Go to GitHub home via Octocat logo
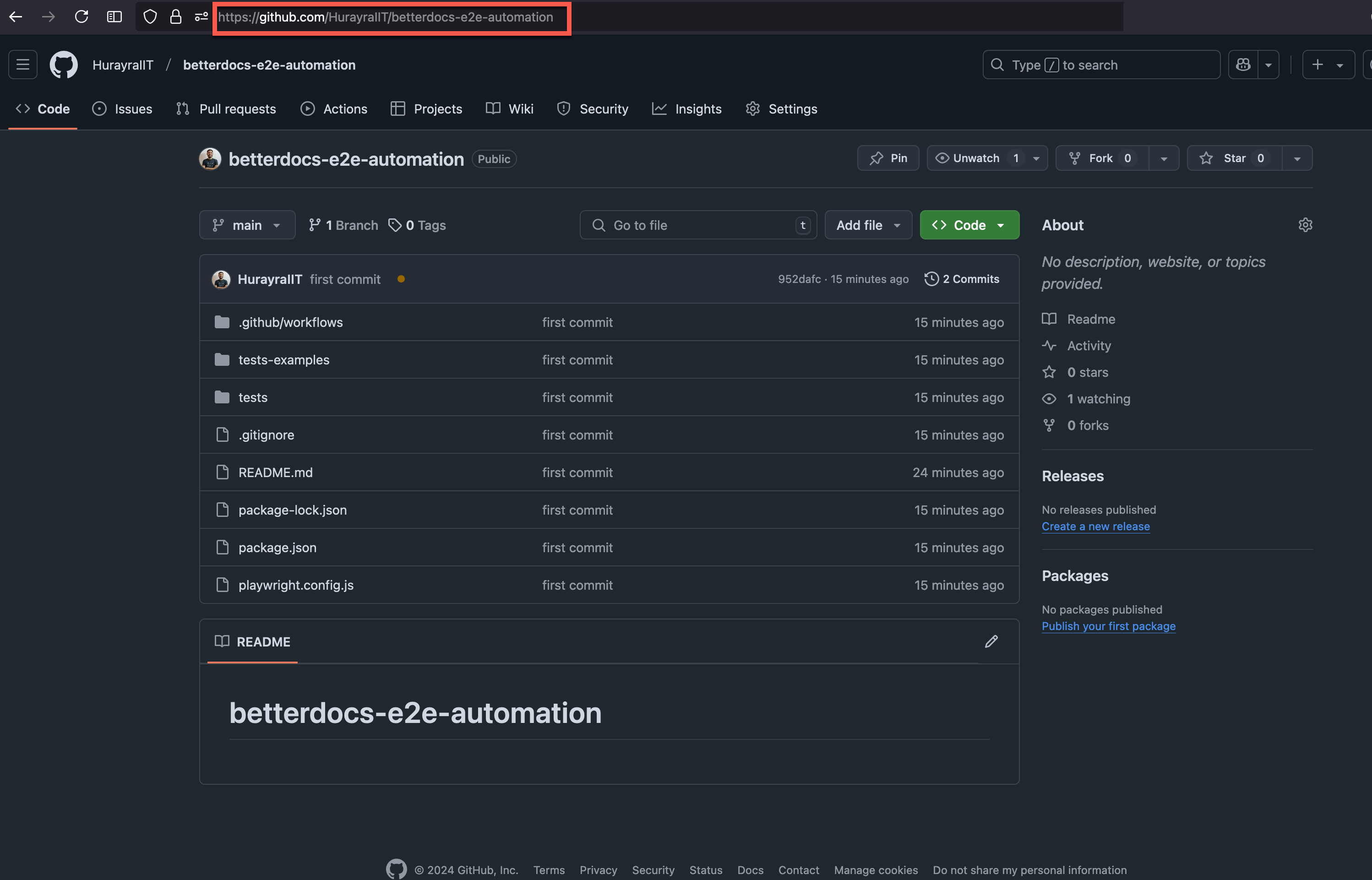Screen dimensions: 1372x880 click(64, 65)
